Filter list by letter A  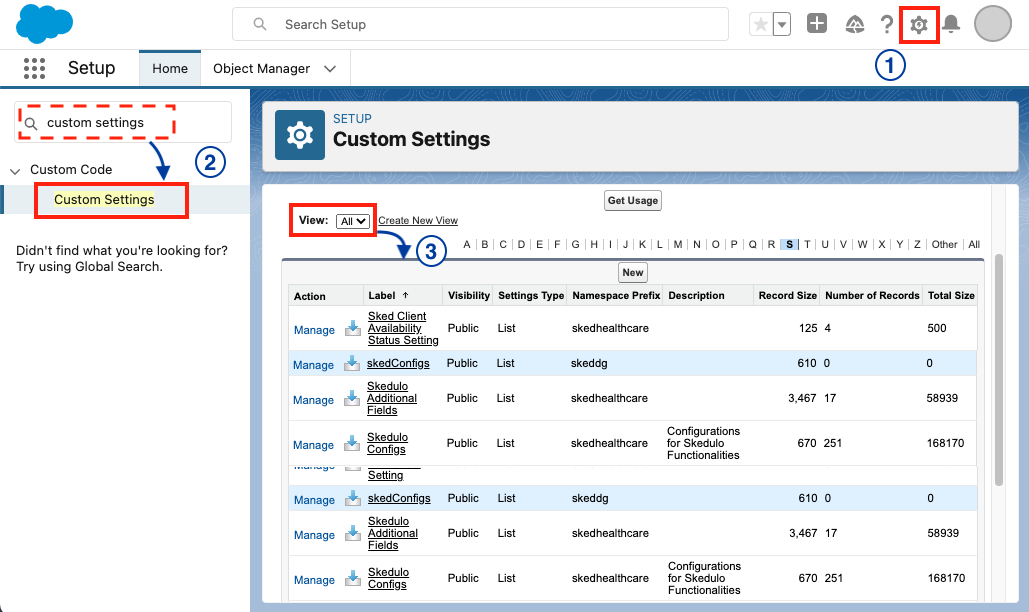click(x=467, y=245)
